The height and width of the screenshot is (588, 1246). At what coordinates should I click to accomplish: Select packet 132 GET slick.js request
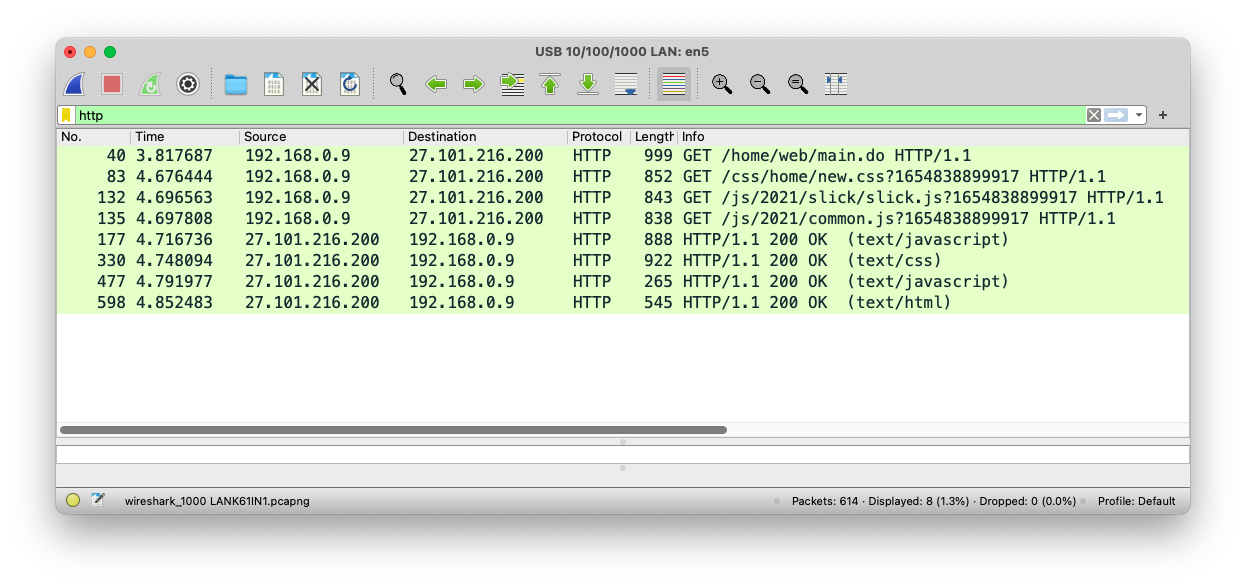pos(623,198)
